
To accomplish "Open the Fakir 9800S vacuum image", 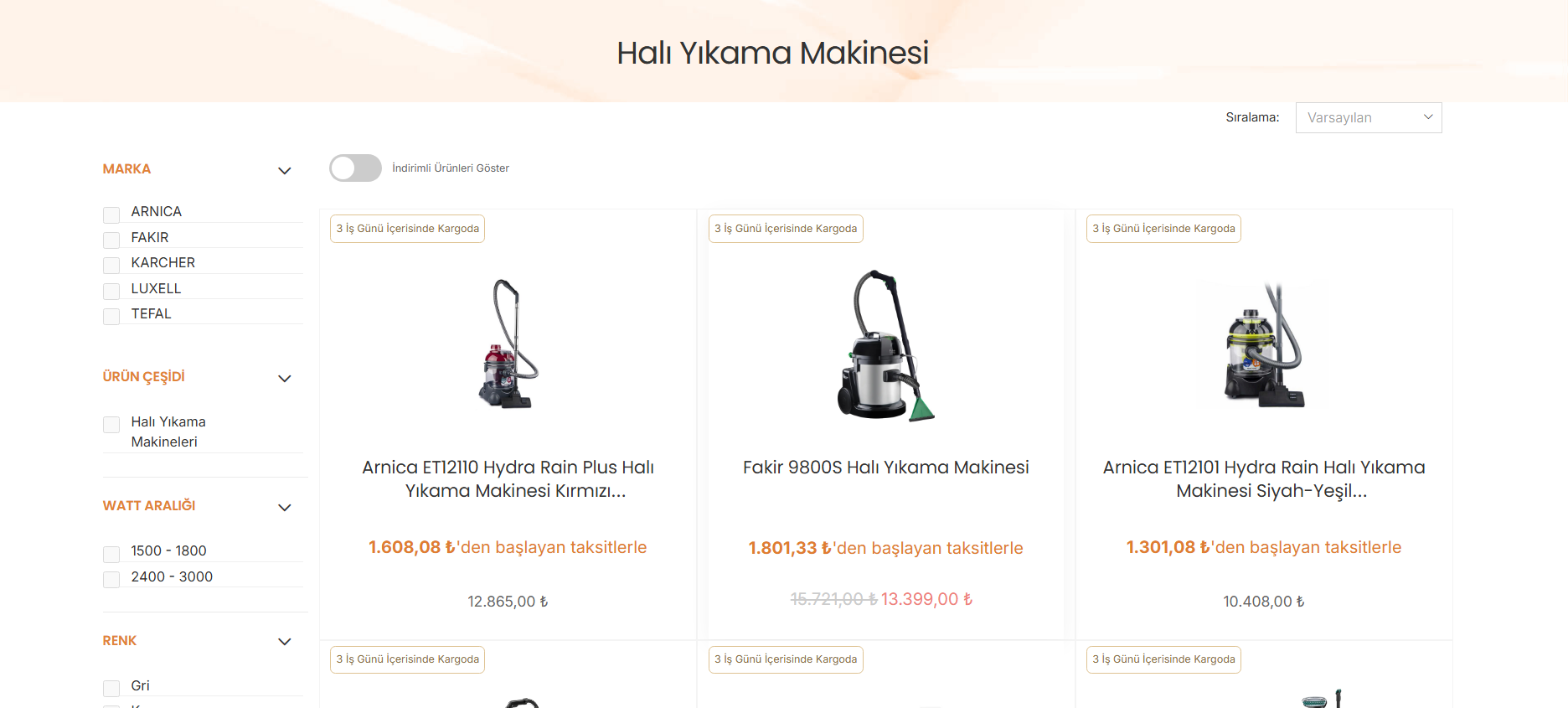I will click(885, 344).
